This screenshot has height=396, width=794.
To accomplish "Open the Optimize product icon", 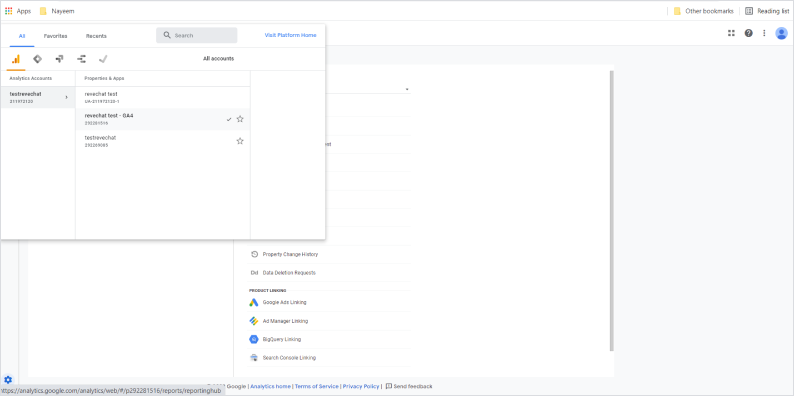I will 59,59.
